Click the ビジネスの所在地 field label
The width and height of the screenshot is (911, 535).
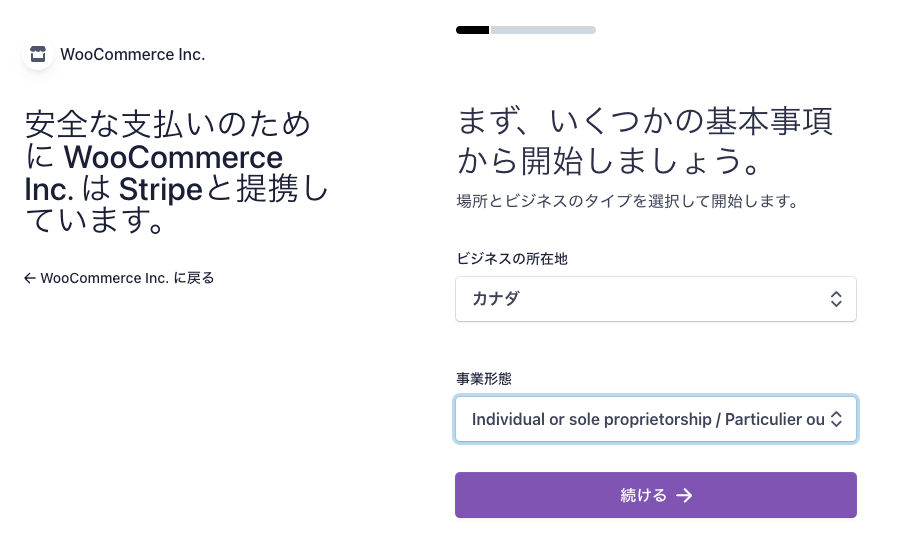point(512,259)
